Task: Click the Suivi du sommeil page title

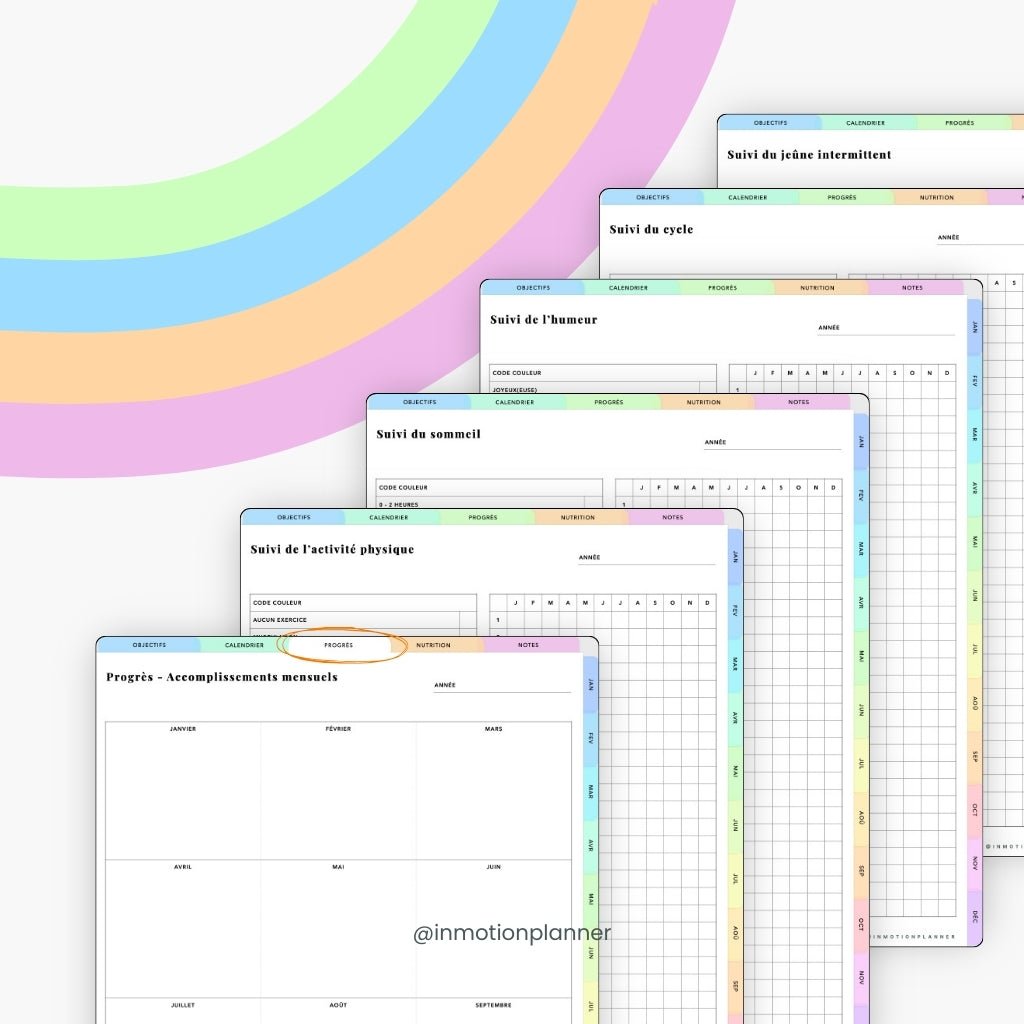Action: [x=428, y=434]
